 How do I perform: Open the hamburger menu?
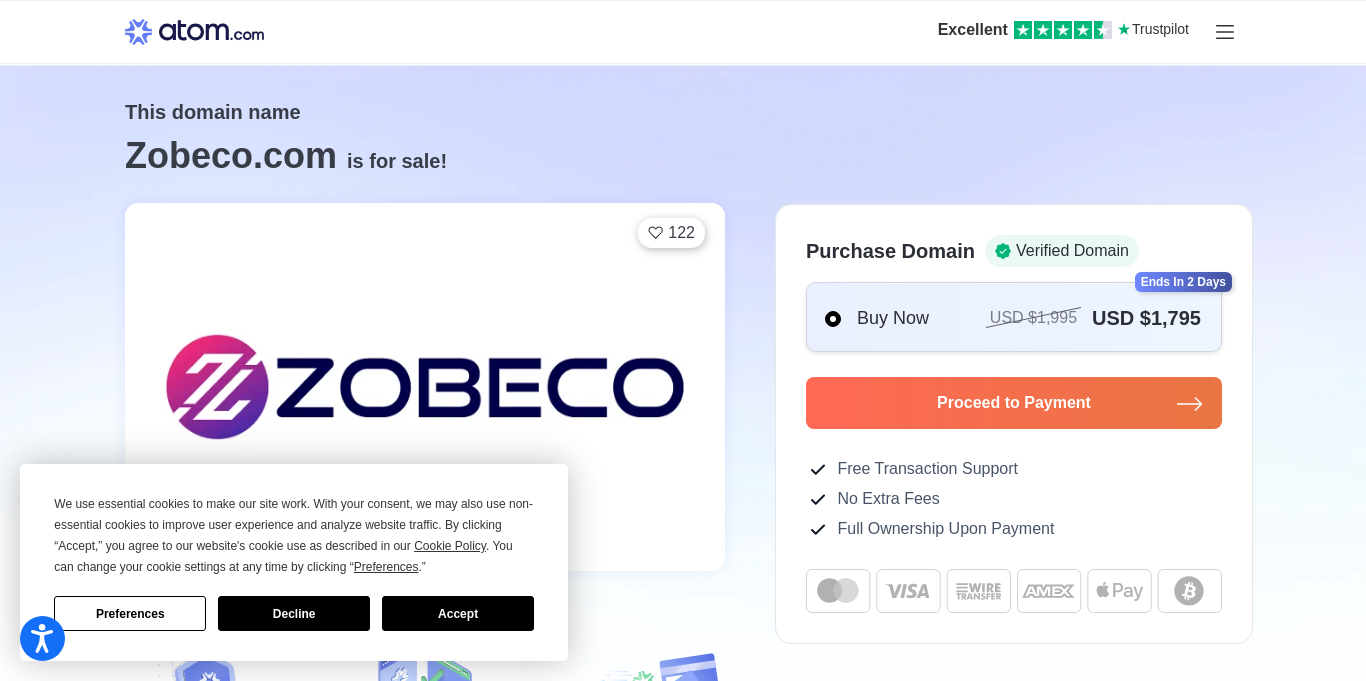tap(1225, 32)
